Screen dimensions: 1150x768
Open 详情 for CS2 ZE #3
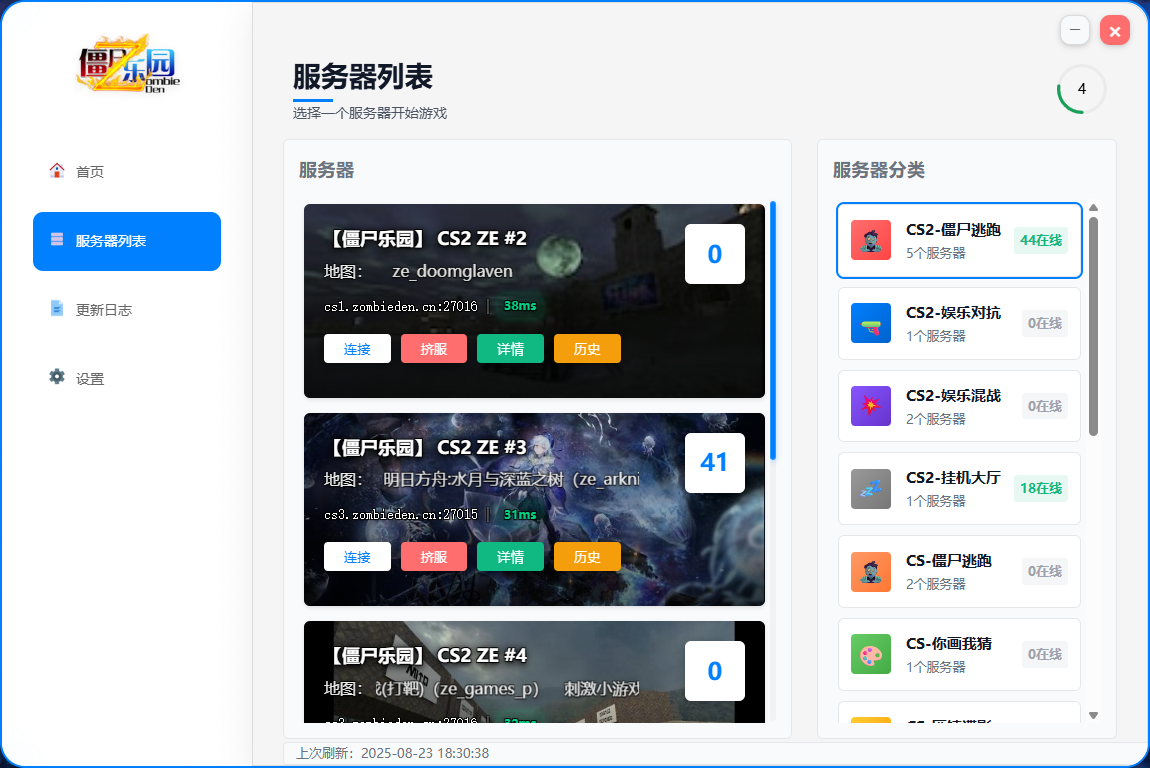click(510, 557)
